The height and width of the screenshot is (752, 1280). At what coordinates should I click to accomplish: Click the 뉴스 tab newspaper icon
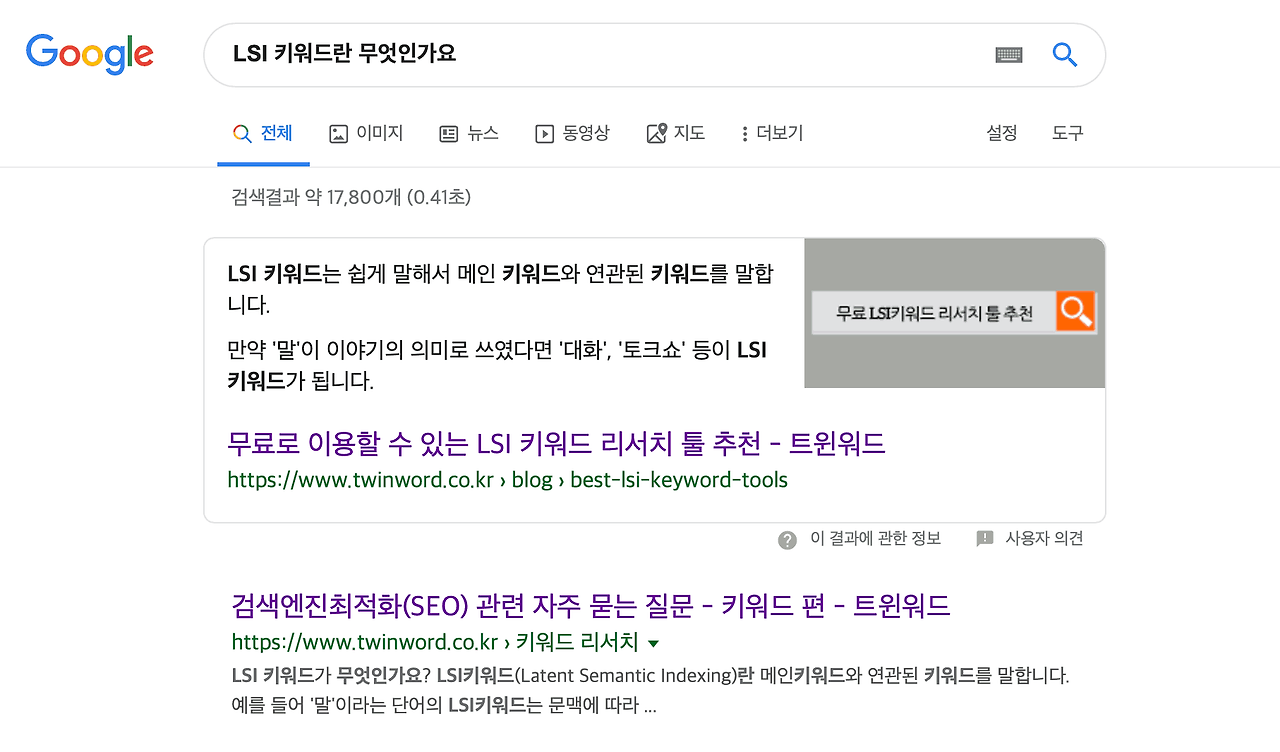tap(449, 133)
